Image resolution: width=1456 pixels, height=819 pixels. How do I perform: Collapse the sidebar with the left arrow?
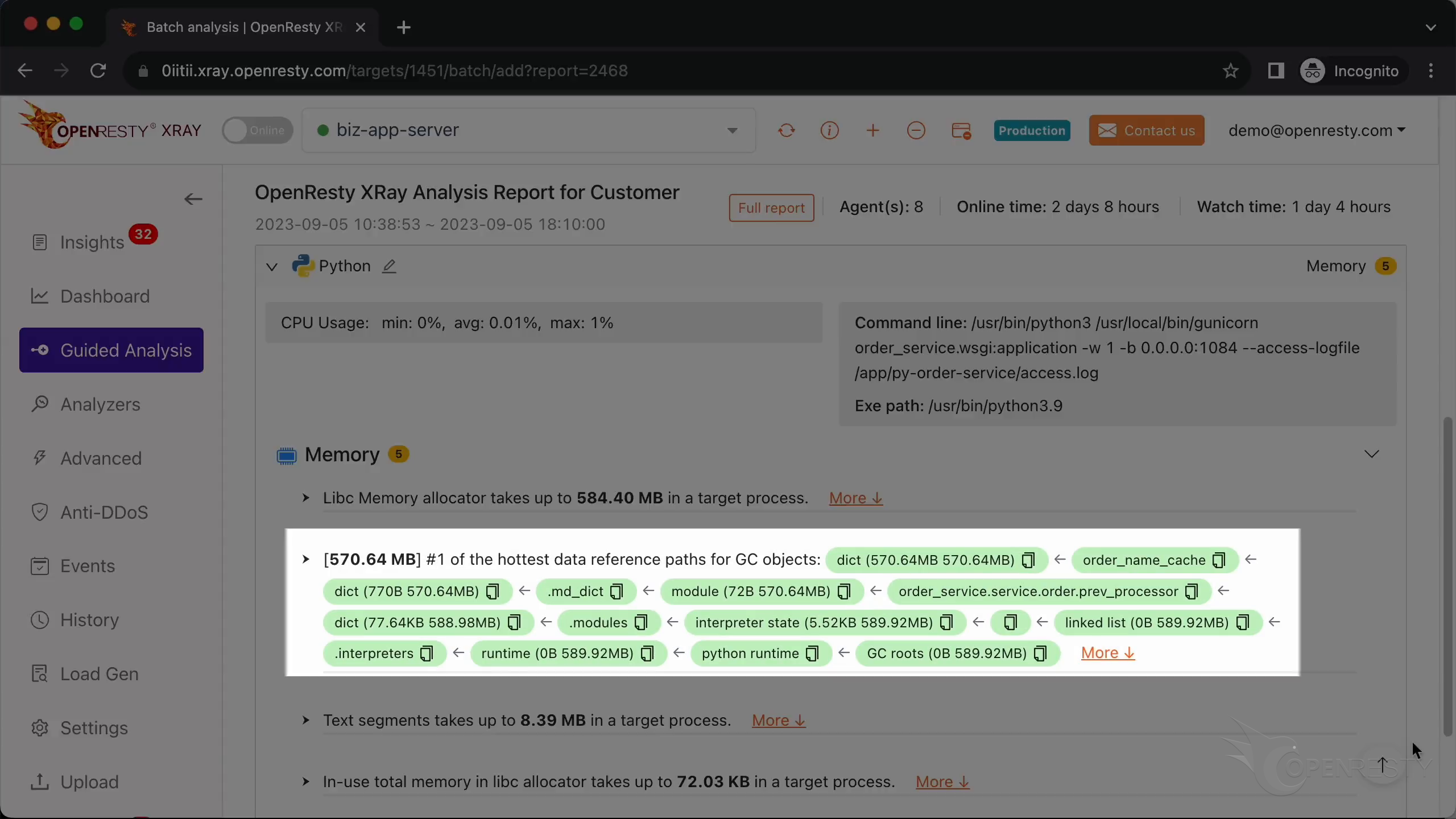(x=193, y=199)
